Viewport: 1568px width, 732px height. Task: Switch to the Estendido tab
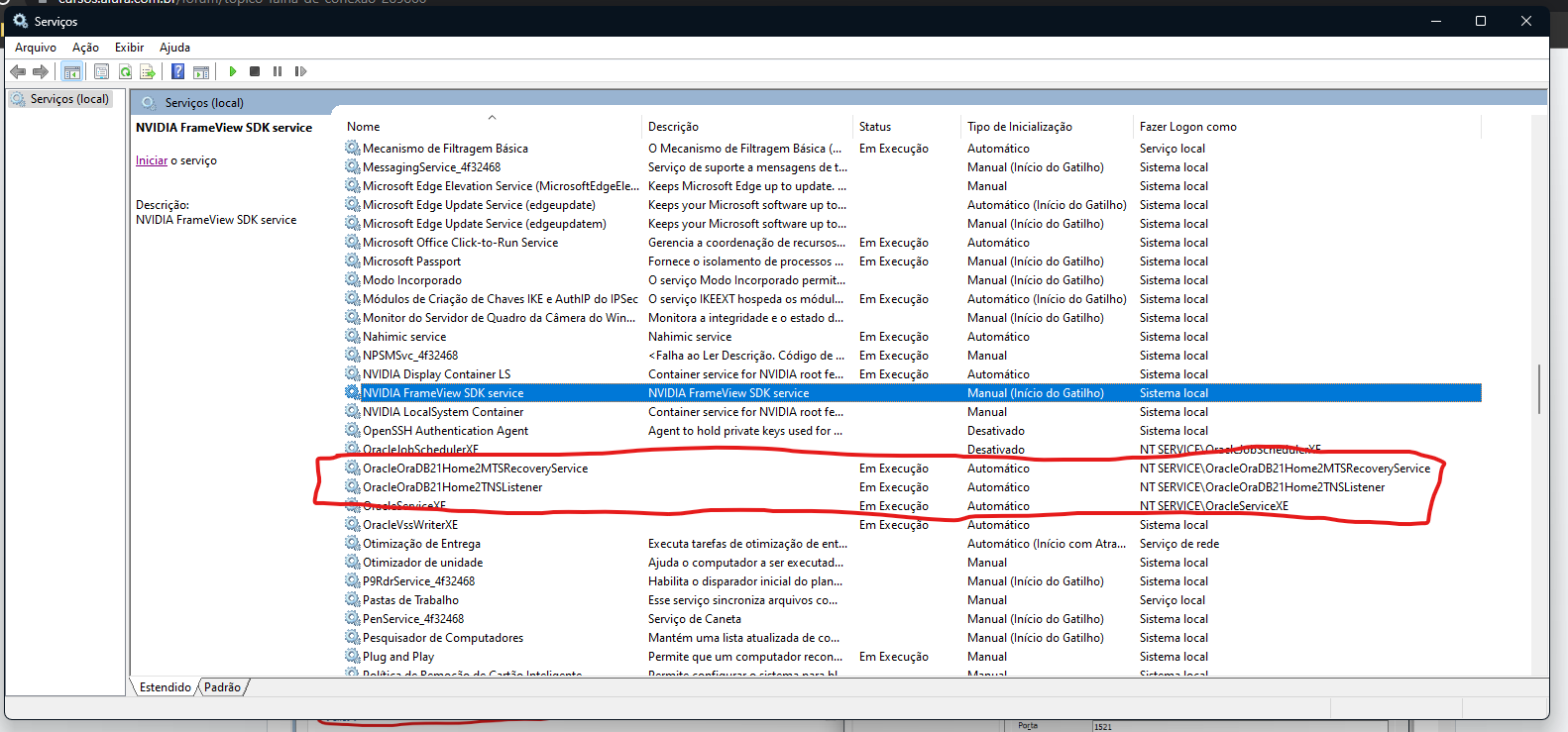(x=165, y=687)
